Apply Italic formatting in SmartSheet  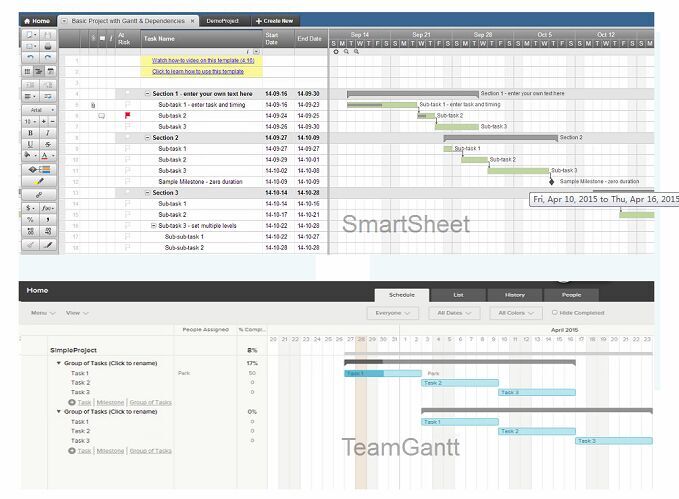pyautogui.click(x=48, y=133)
